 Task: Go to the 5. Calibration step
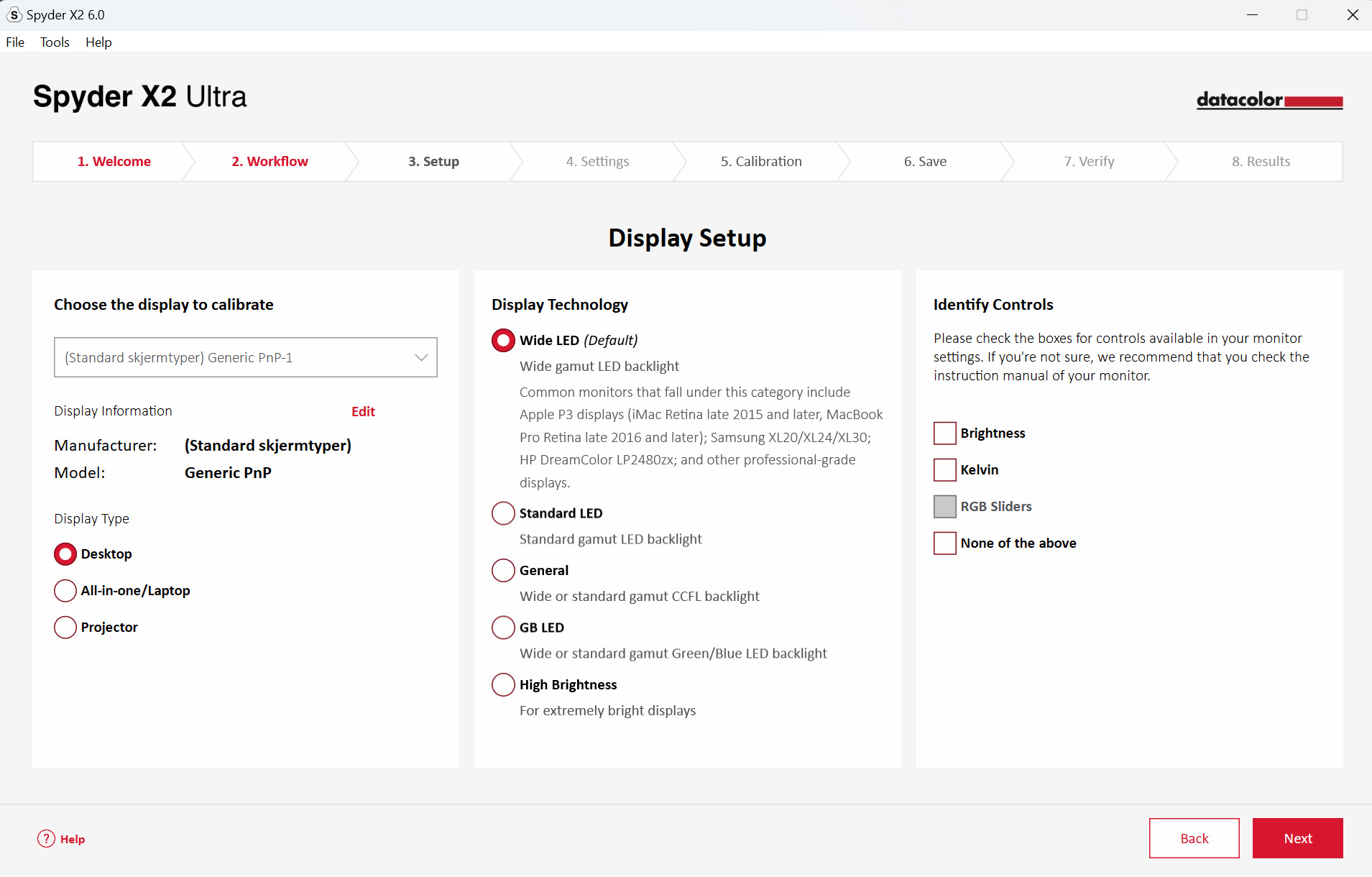click(761, 161)
